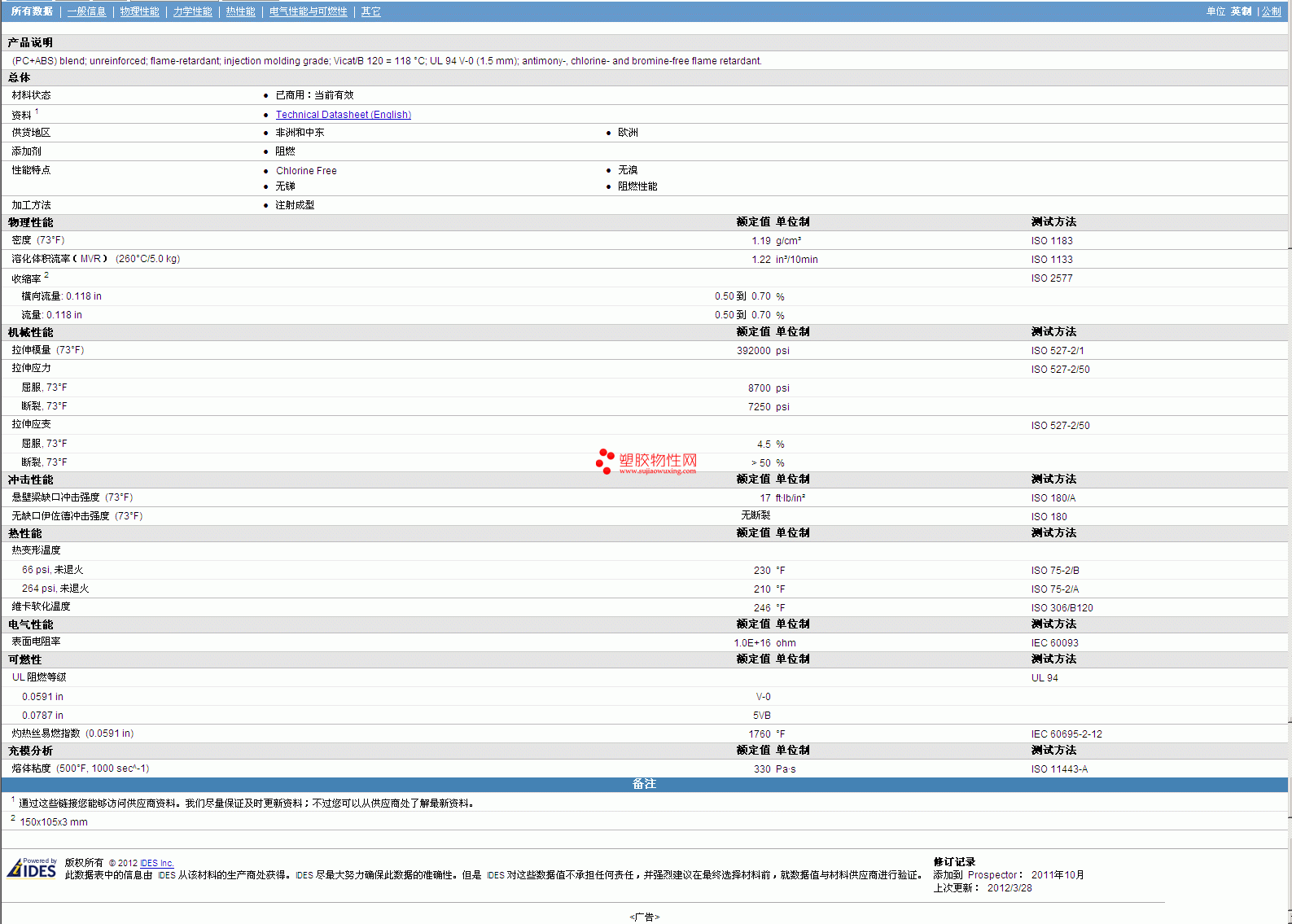Image resolution: width=1292 pixels, height=924 pixels.
Task: Click footnote 1 marker beside 资料
Action: 37,112
